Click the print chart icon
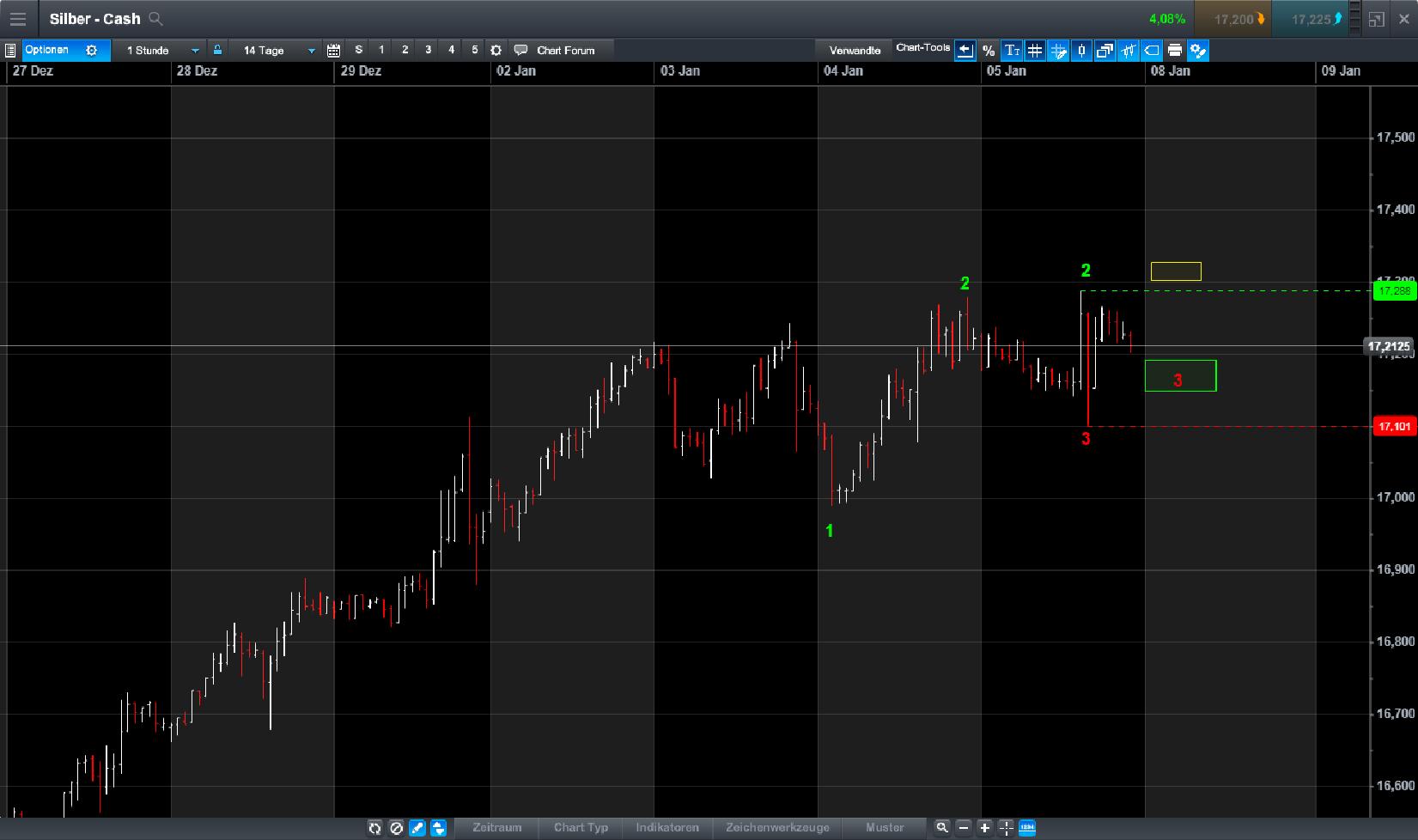 pyautogui.click(x=1175, y=51)
